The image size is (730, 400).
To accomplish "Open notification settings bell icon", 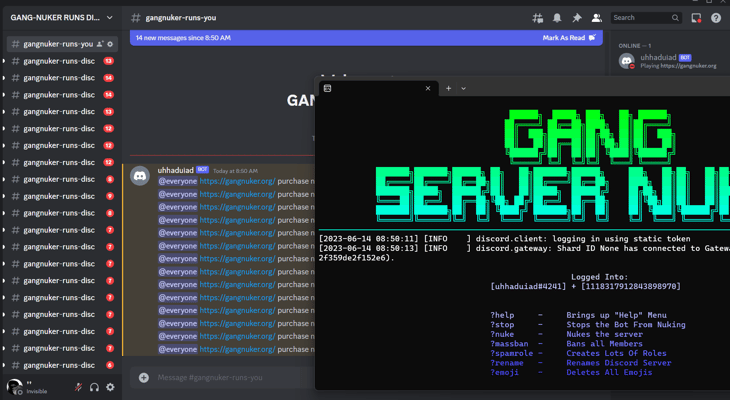I will pyautogui.click(x=557, y=18).
